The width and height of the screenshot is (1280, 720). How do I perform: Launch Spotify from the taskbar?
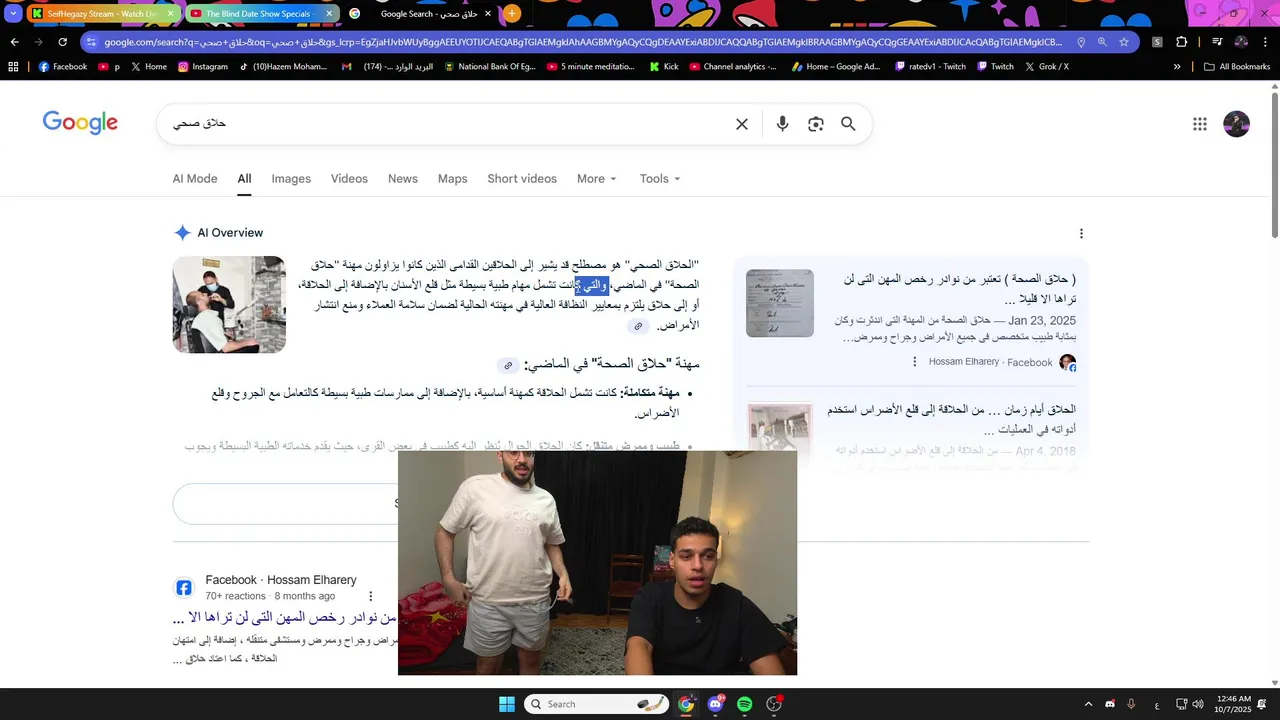click(744, 704)
